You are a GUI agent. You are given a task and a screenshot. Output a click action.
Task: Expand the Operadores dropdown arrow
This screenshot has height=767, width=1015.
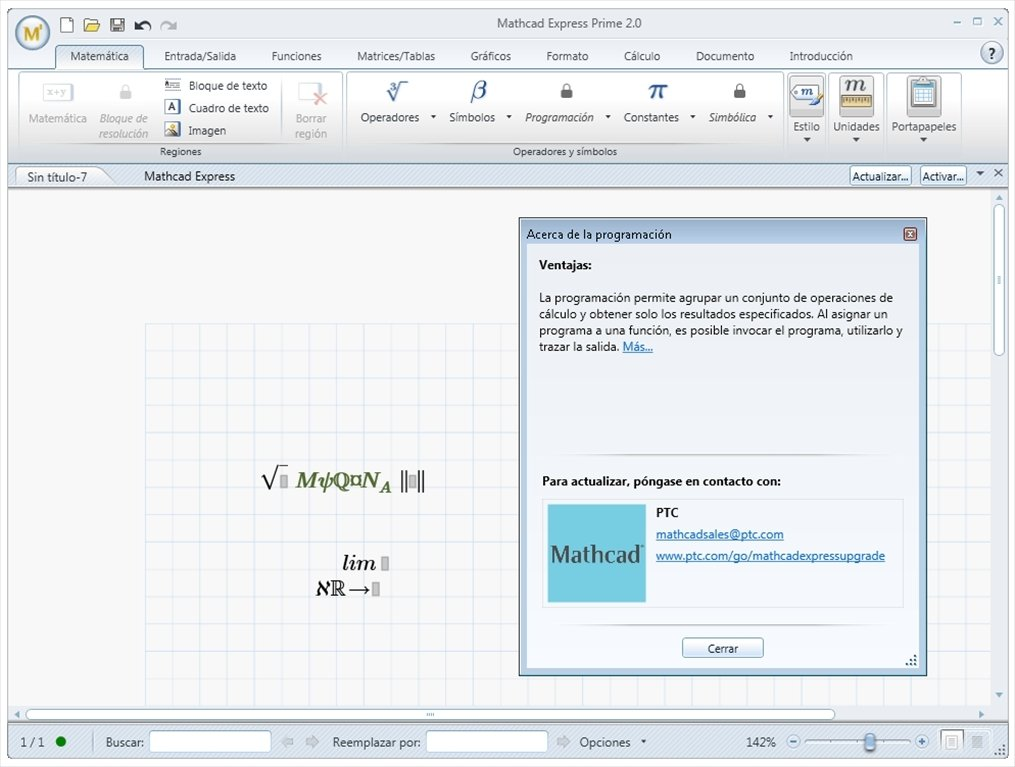point(433,117)
